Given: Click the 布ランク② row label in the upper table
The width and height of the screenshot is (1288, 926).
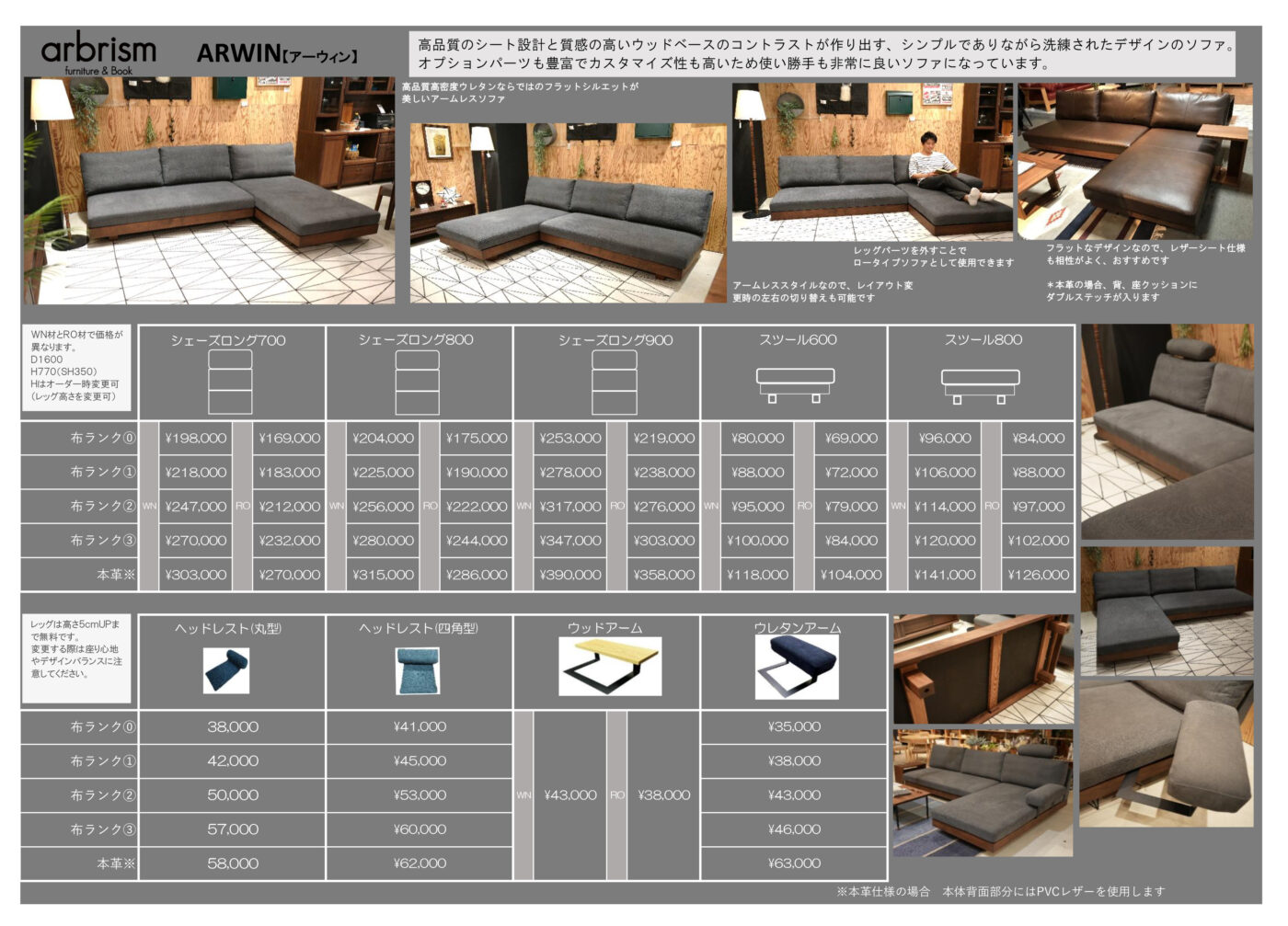Looking at the screenshot, I should 102,506.
